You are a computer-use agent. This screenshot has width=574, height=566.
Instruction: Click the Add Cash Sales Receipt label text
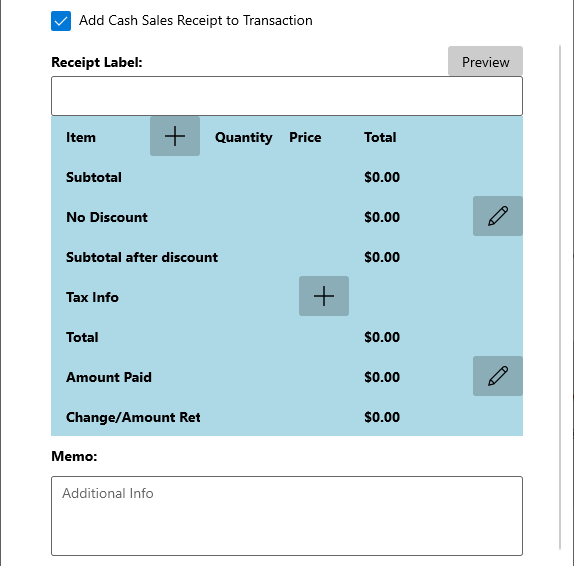(x=196, y=21)
